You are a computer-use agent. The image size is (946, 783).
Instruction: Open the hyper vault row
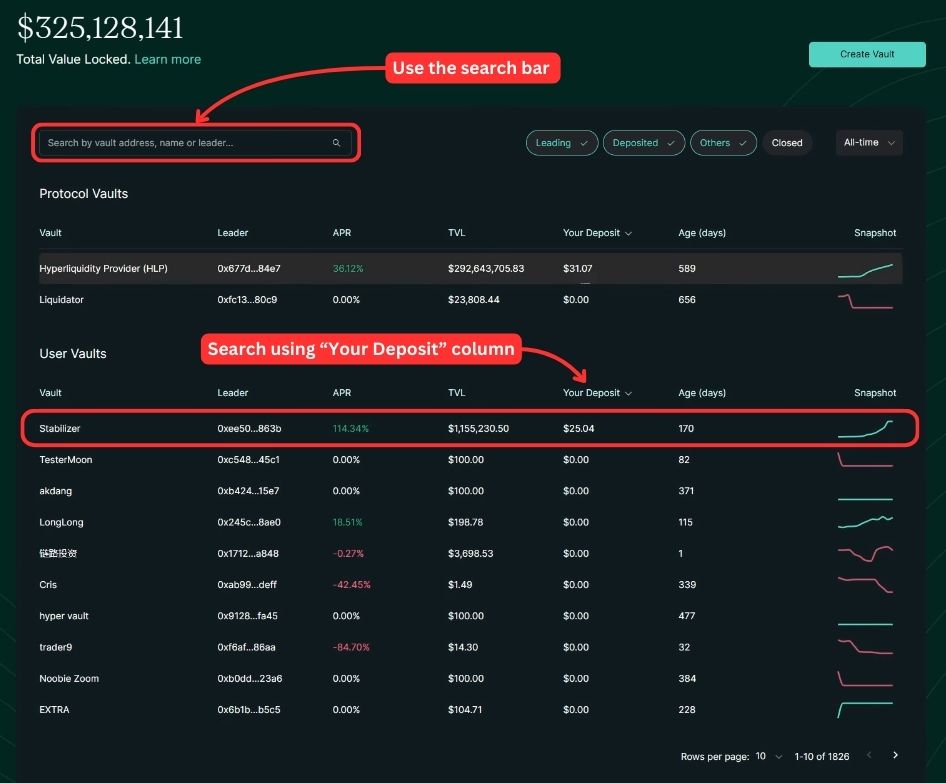coord(471,616)
